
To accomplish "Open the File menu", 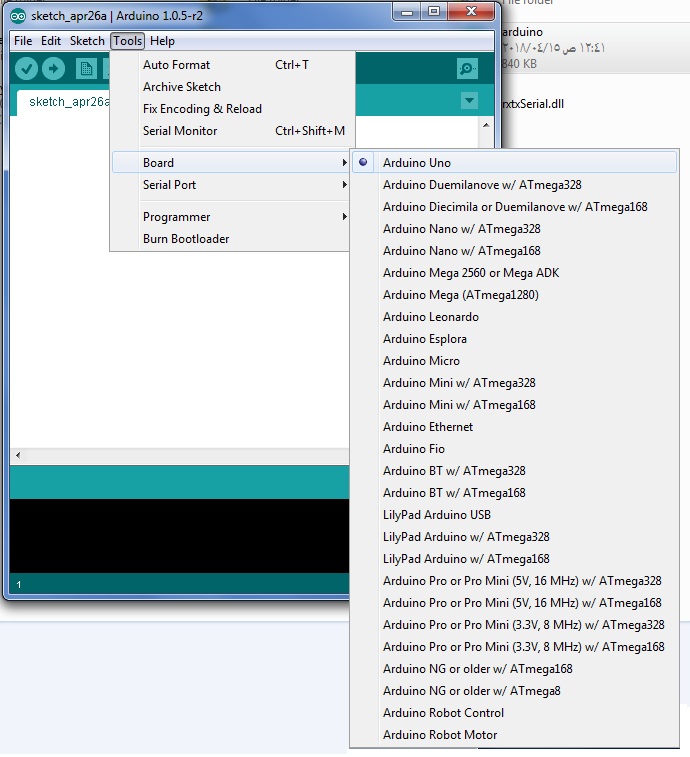I will (23, 41).
